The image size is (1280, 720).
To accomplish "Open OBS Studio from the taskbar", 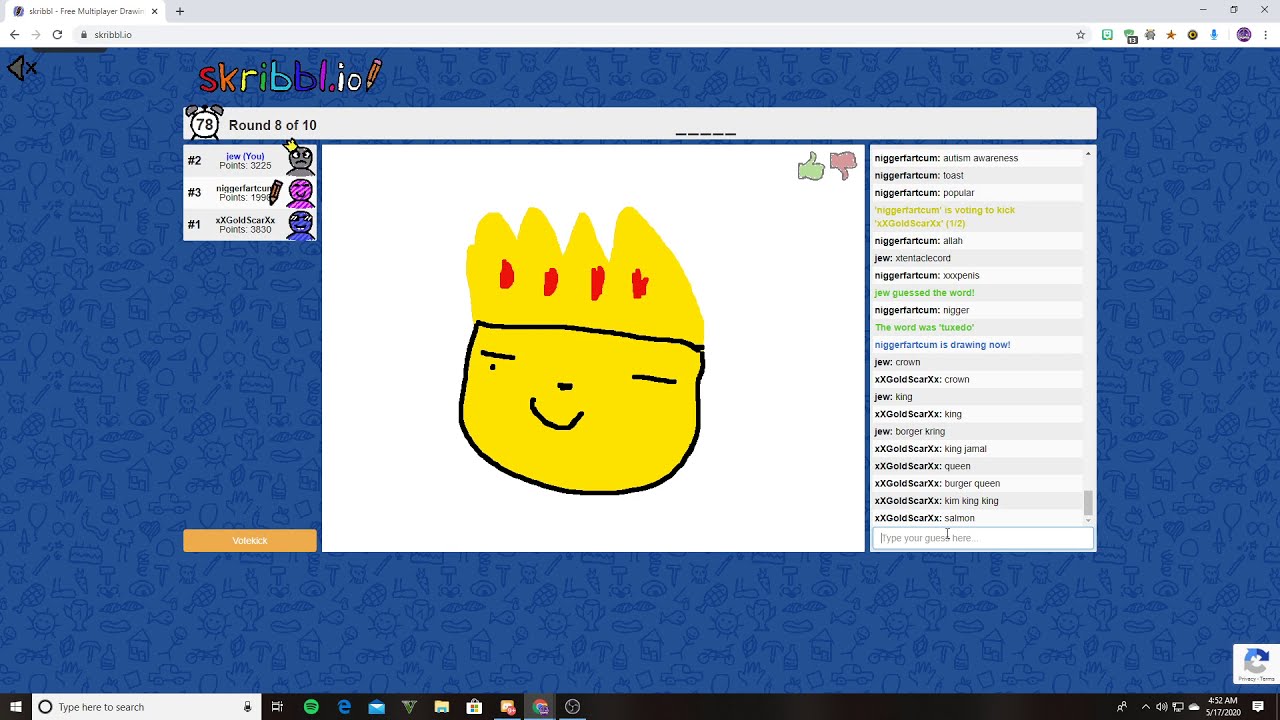I will pyautogui.click(x=572, y=707).
